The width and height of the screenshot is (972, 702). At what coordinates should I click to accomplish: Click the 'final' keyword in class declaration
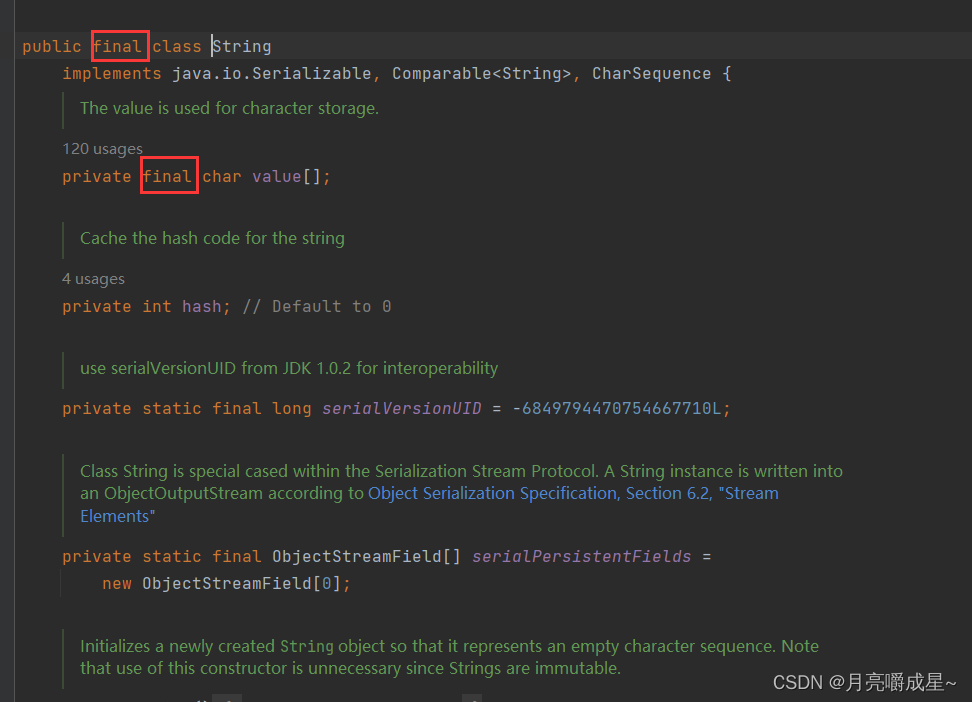[x=118, y=47]
